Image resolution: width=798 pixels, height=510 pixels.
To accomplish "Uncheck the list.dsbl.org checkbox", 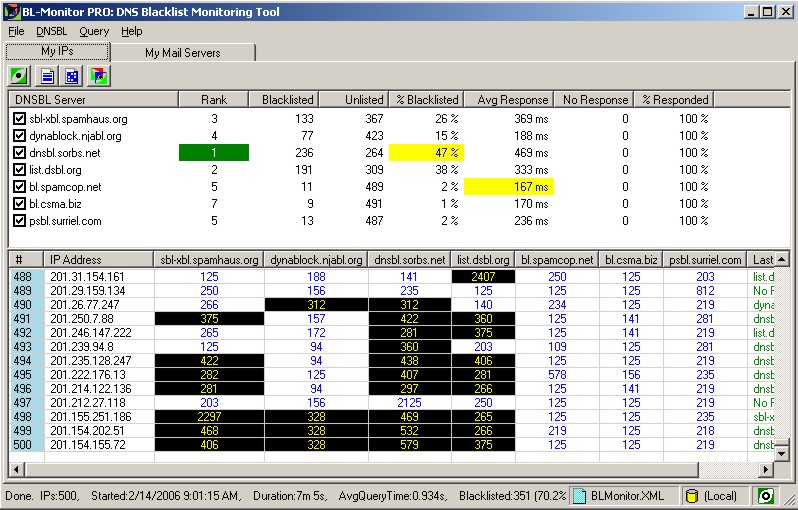I will click(x=19, y=169).
